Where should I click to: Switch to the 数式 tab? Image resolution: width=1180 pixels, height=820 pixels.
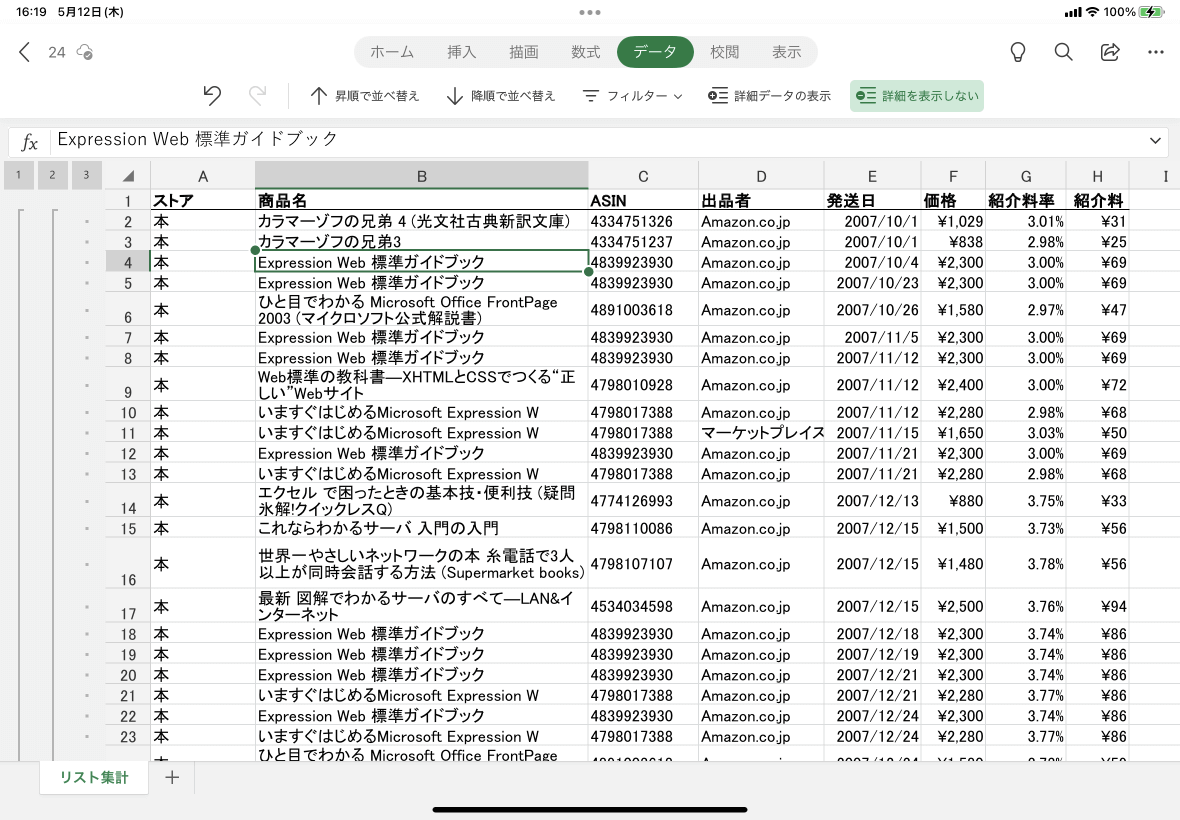click(x=585, y=52)
